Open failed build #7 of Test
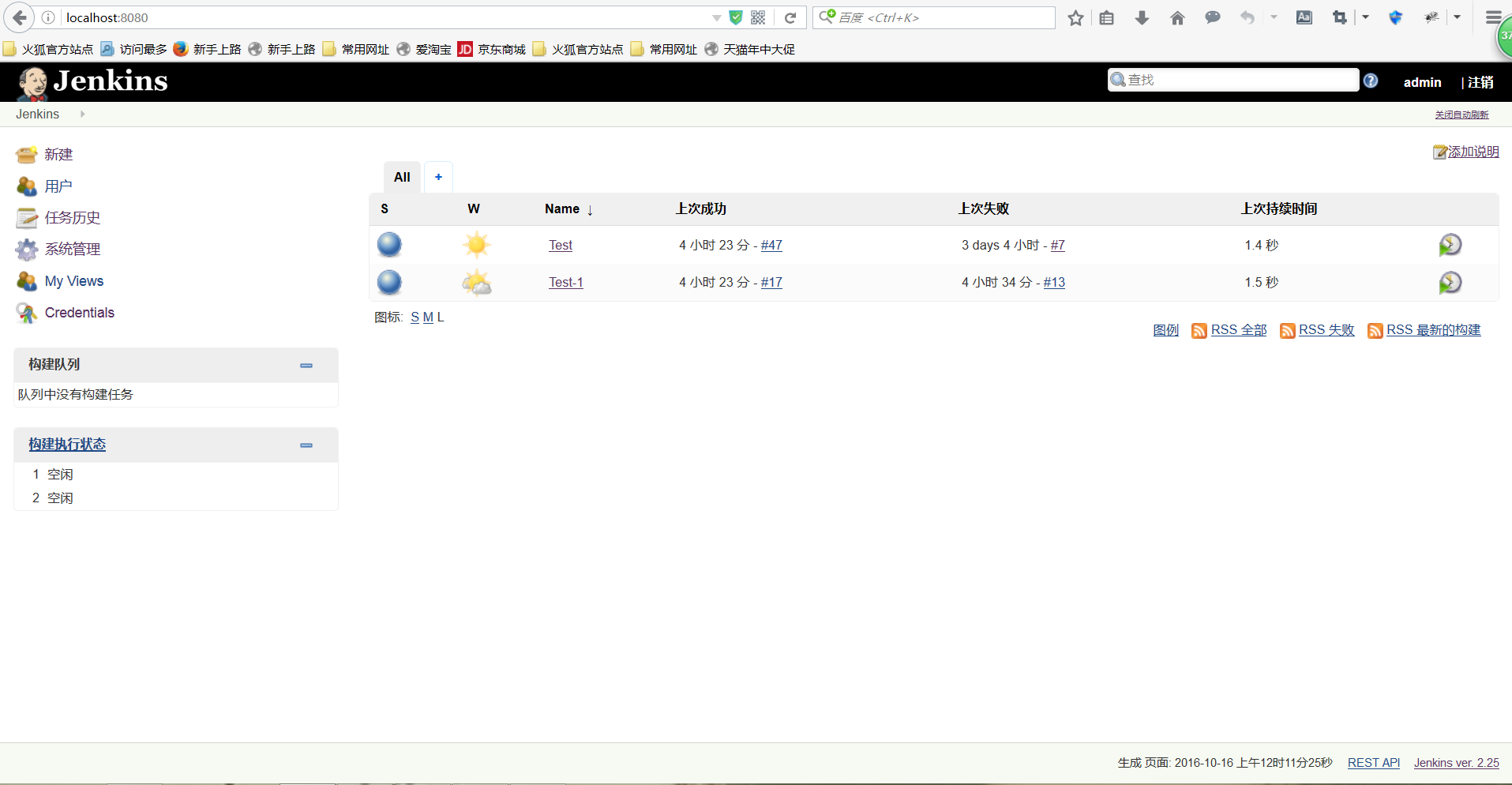 (1058, 245)
